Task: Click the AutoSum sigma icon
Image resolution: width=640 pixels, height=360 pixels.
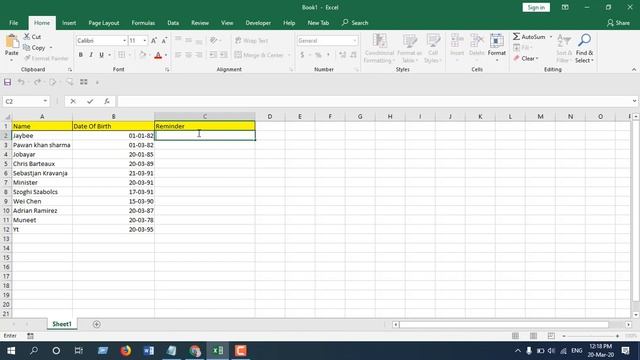Action: click(516, 37)
